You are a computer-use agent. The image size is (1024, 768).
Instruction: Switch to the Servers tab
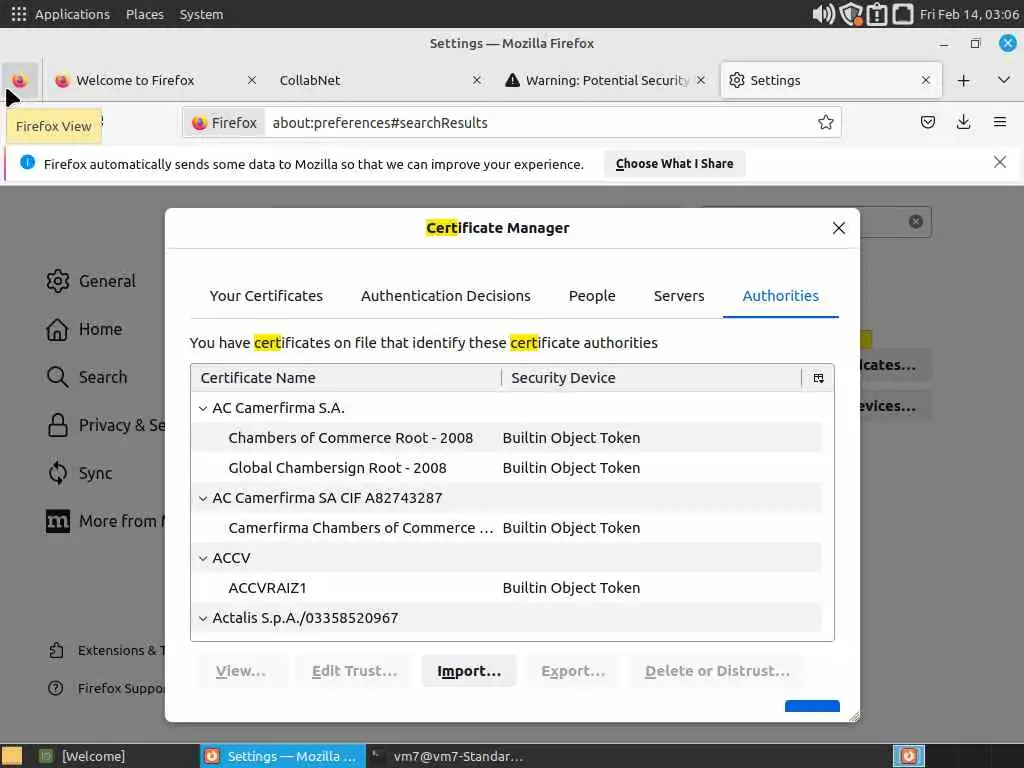tap(679, 296)
